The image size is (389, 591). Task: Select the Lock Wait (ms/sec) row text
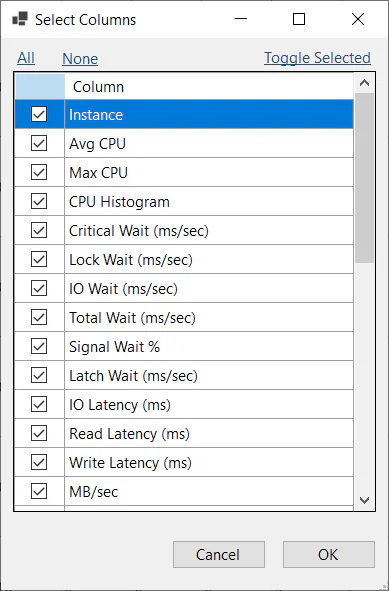131,260
